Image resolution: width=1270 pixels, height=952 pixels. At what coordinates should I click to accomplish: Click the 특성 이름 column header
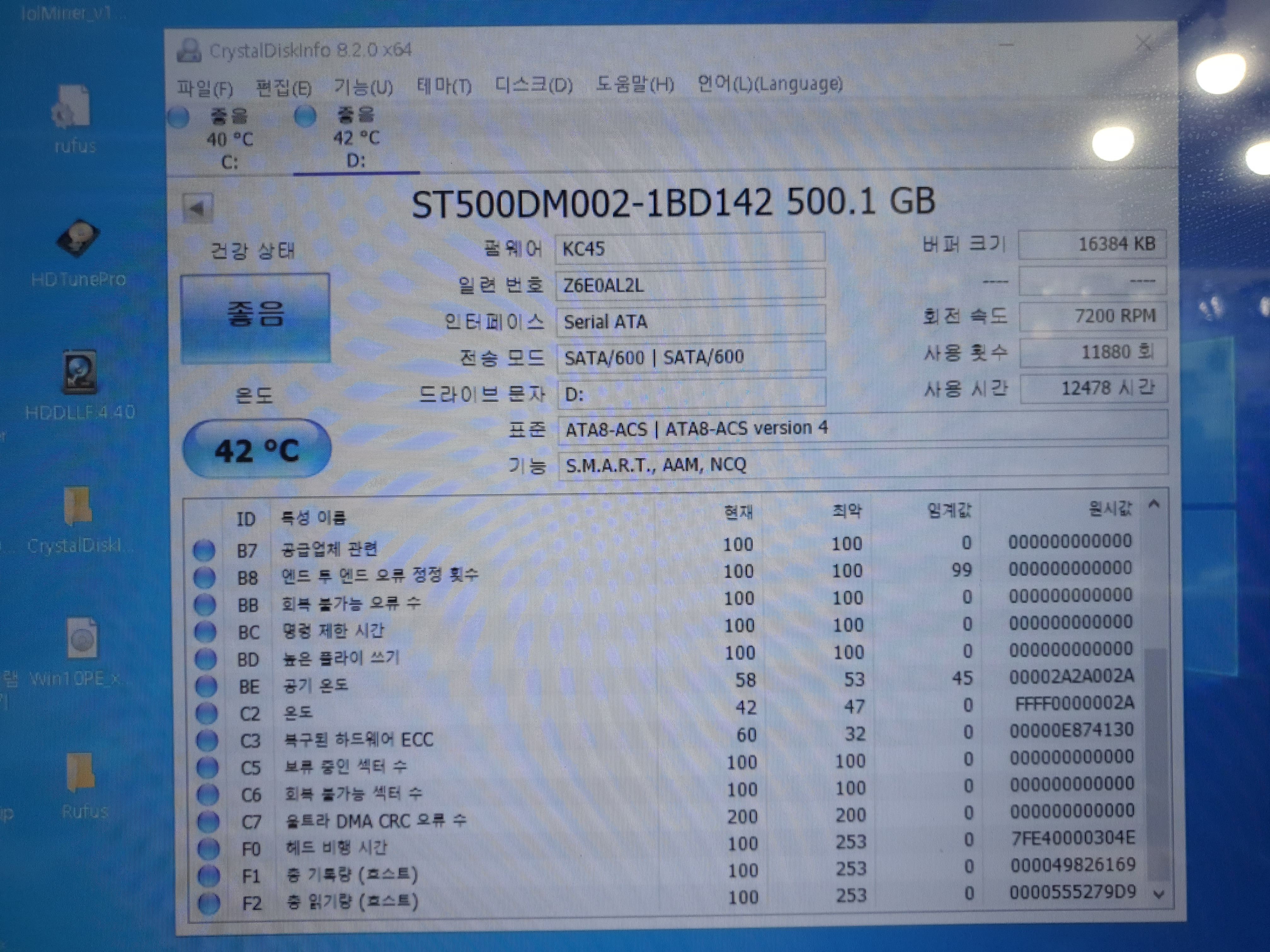tap(313, 518)
